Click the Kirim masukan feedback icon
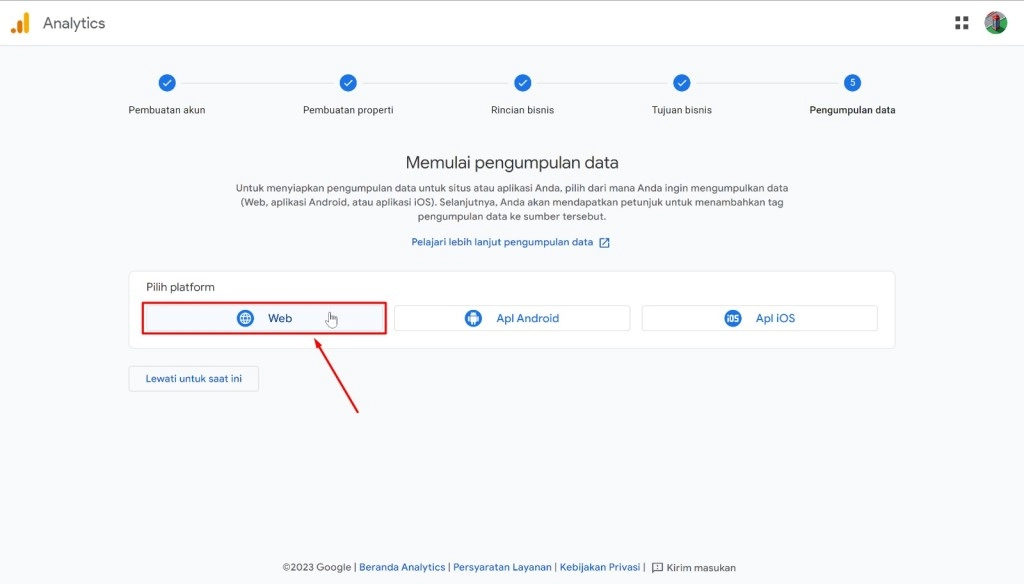1024x584 pixels. (657, 568)
